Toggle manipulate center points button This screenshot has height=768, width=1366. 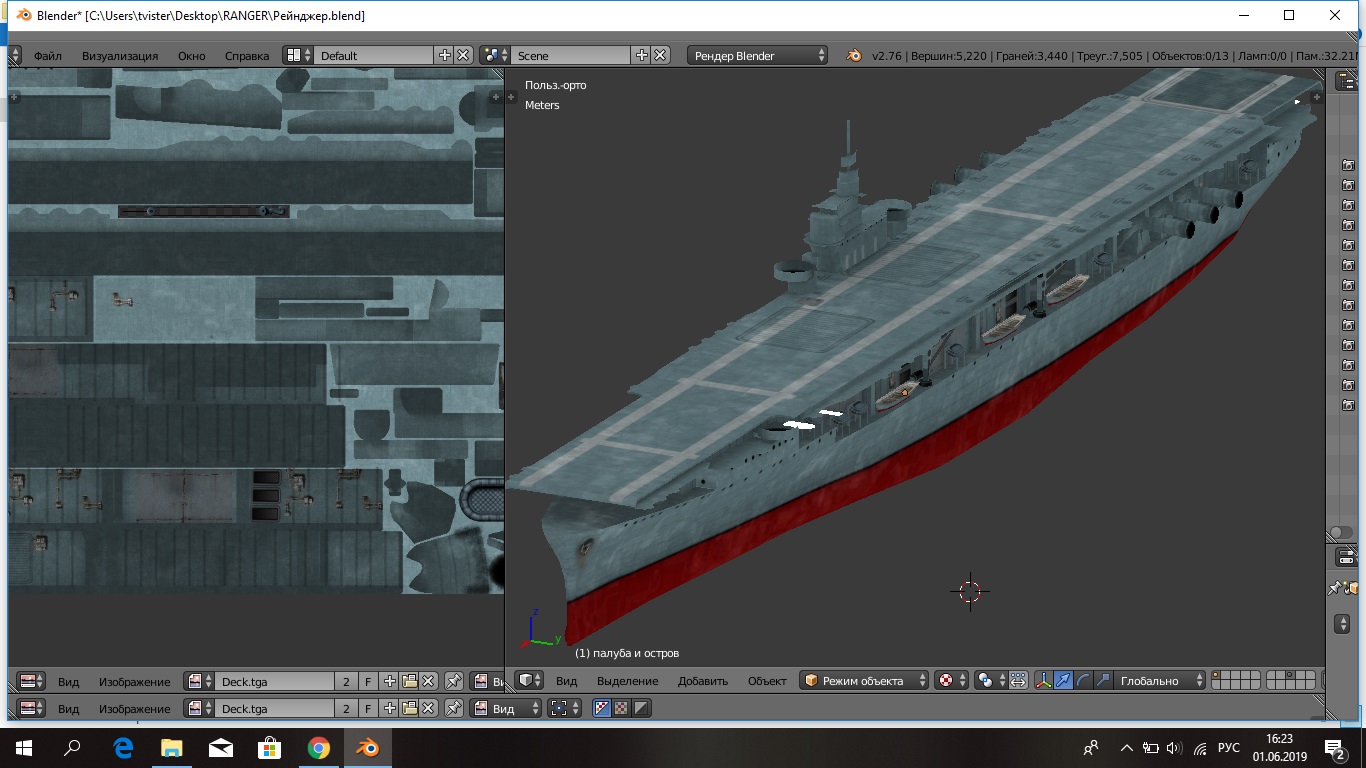[1018, 681]
